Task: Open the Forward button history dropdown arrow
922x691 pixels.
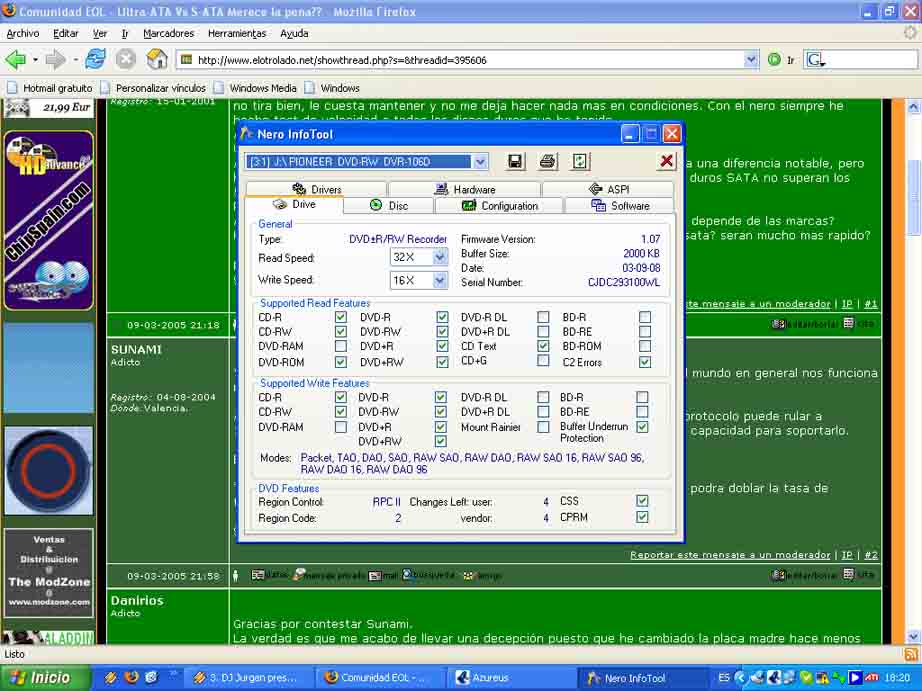Action: [75, 60]
